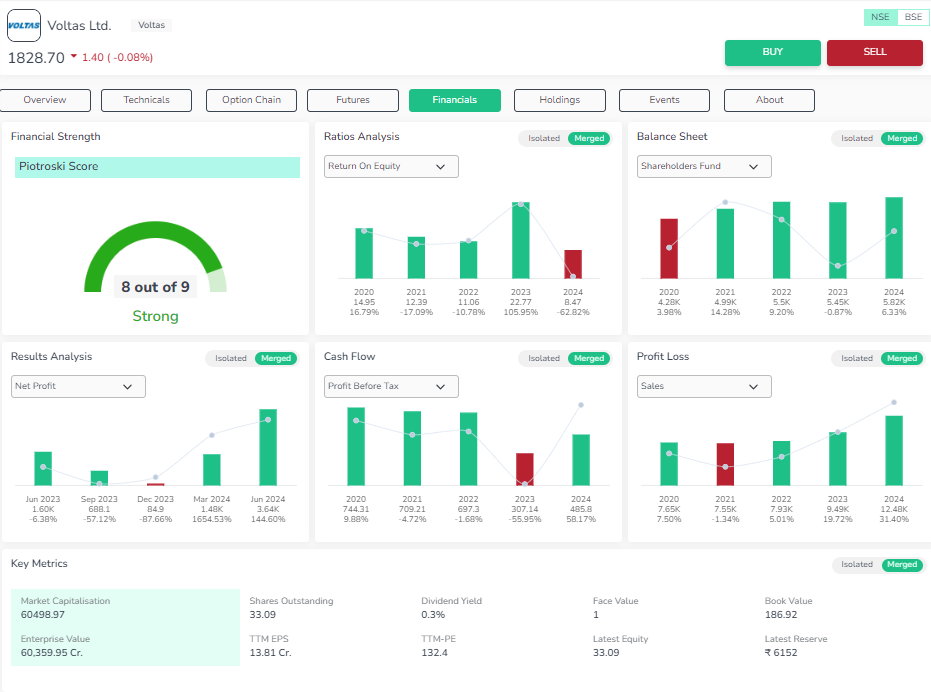Click the red price-down triangle indicator
This screenshot has width=931, height=692.
tap(74, 56)
